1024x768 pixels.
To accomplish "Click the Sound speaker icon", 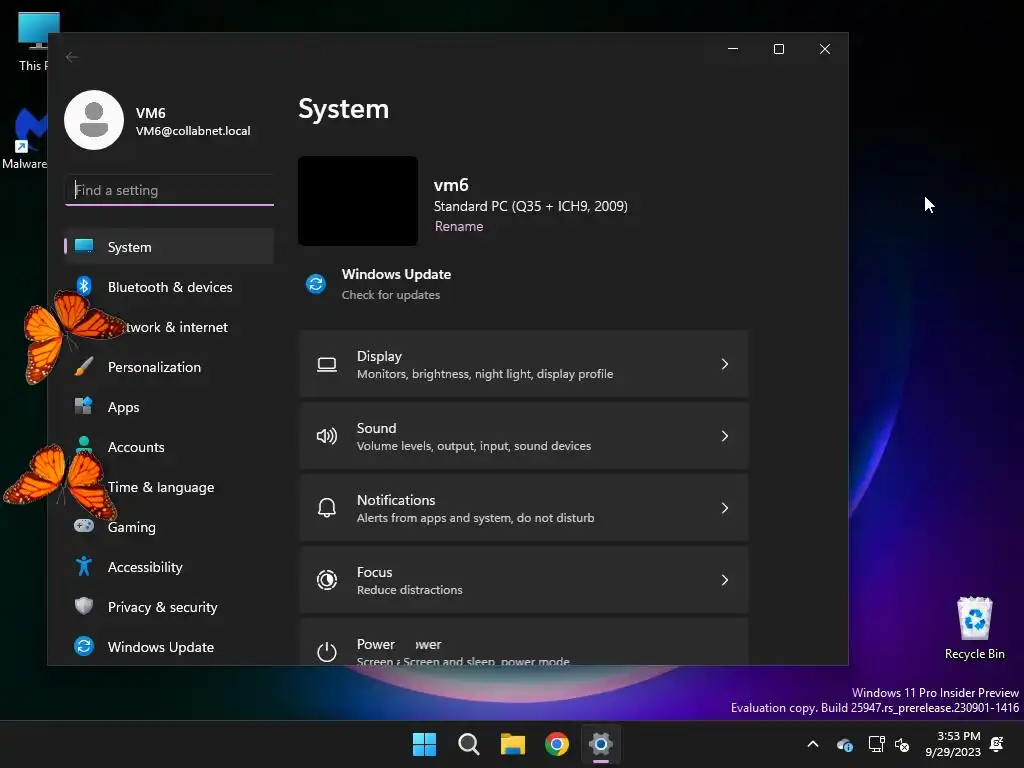I will pyautogui.click(x=327, y=436).
